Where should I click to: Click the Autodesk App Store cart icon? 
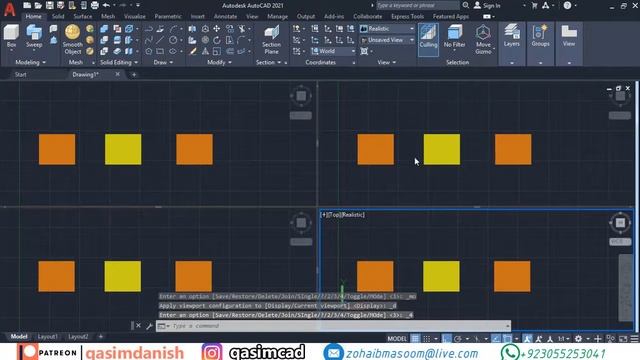click(x=534, y=5)
